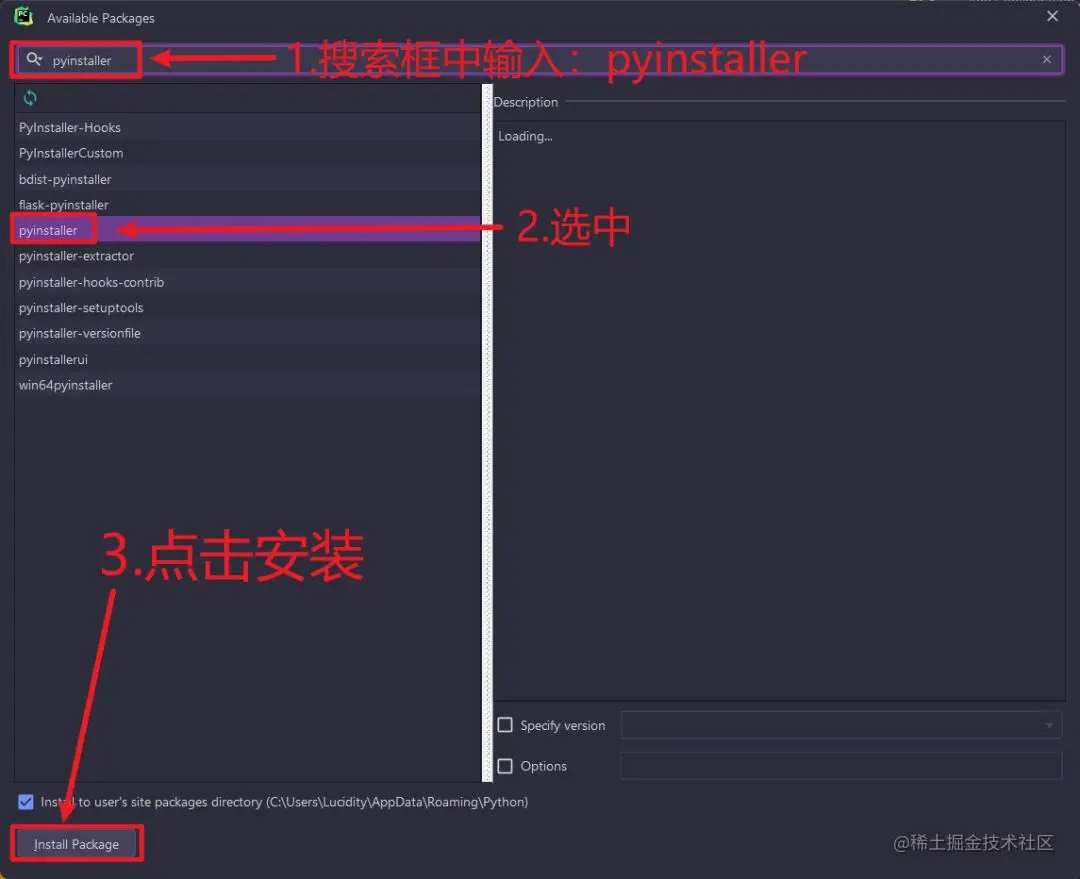Click the refresh packages list icon

(30, 98)
